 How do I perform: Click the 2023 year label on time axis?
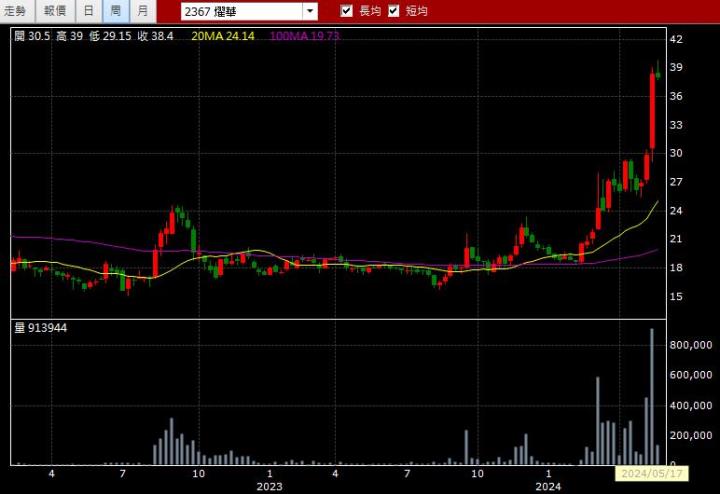[x=270, y=486]
